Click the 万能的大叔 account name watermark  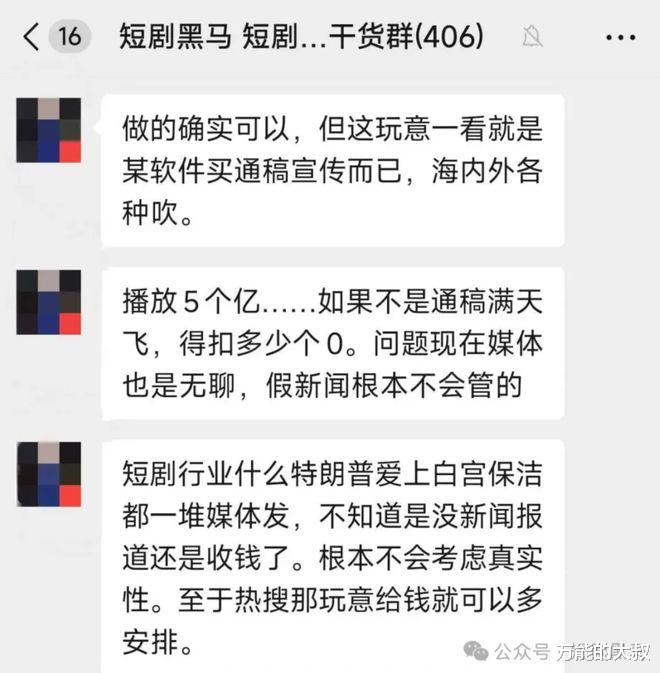click(603, 652)
